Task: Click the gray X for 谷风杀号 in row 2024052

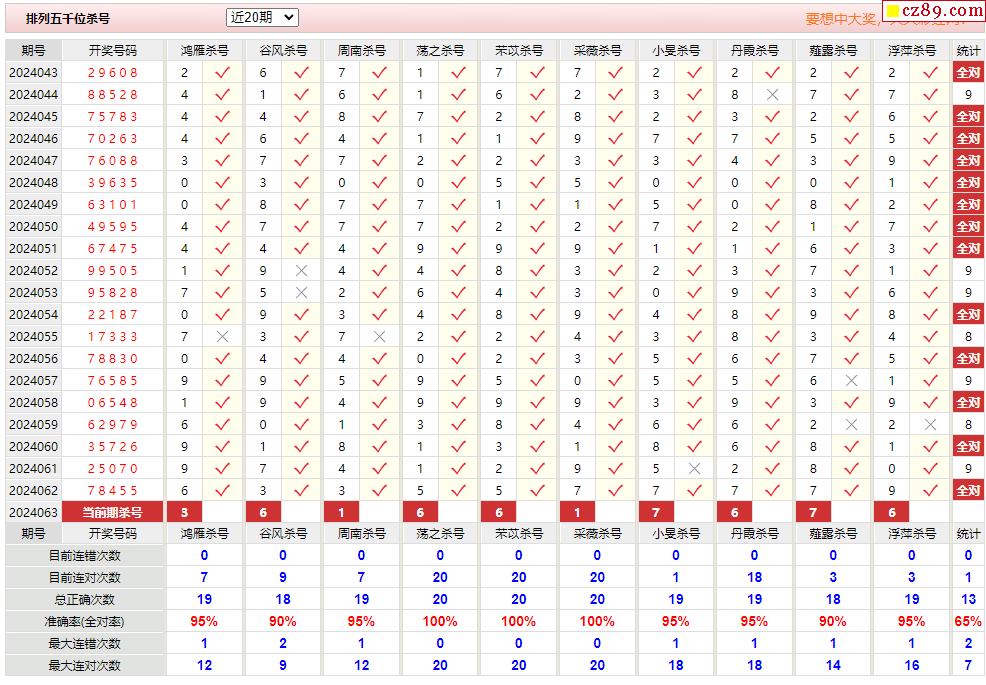Action: point(301,270)
